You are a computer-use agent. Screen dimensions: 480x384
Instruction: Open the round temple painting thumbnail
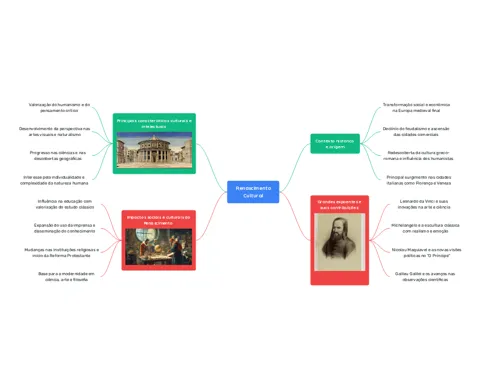[154, 150]
